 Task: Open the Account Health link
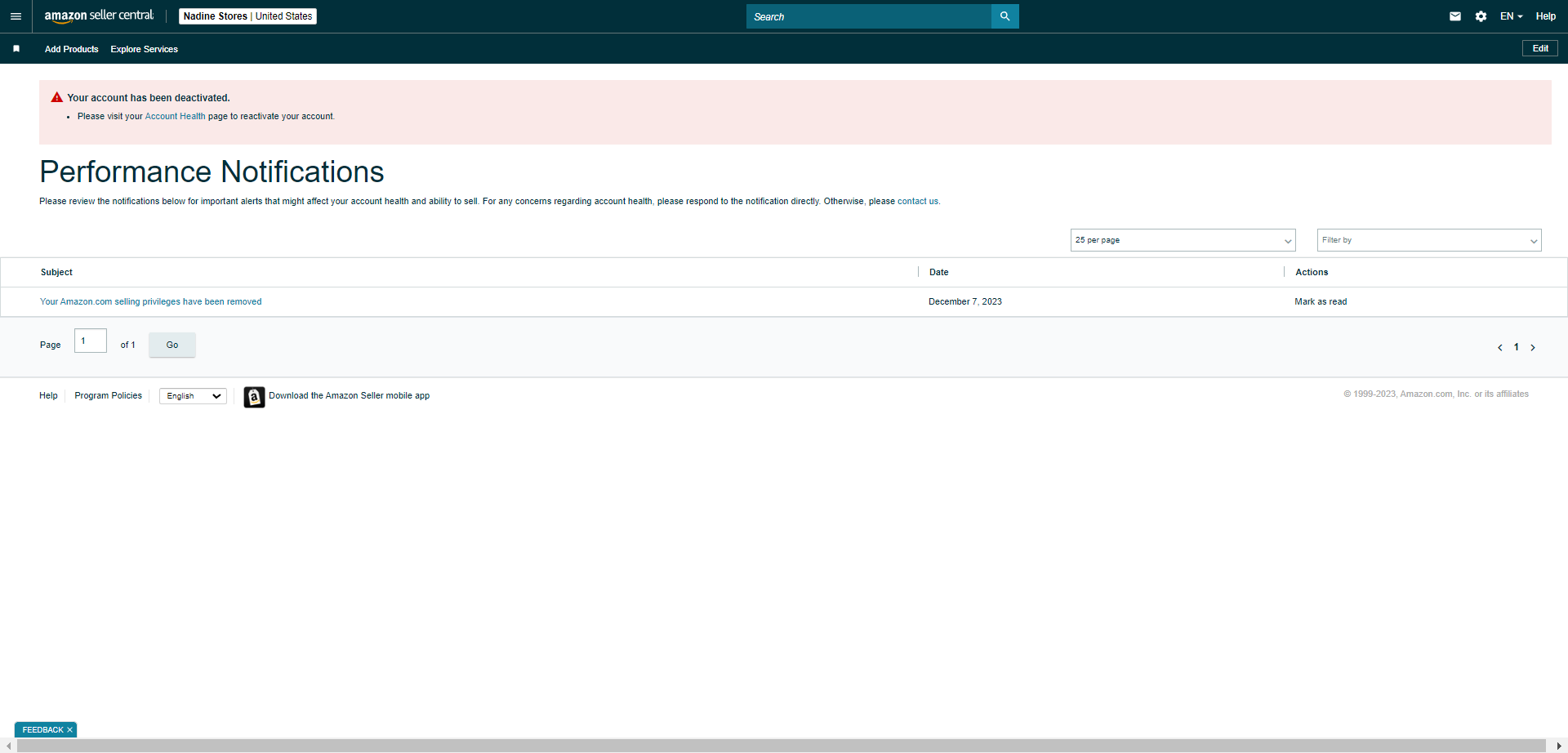point(175,116)
